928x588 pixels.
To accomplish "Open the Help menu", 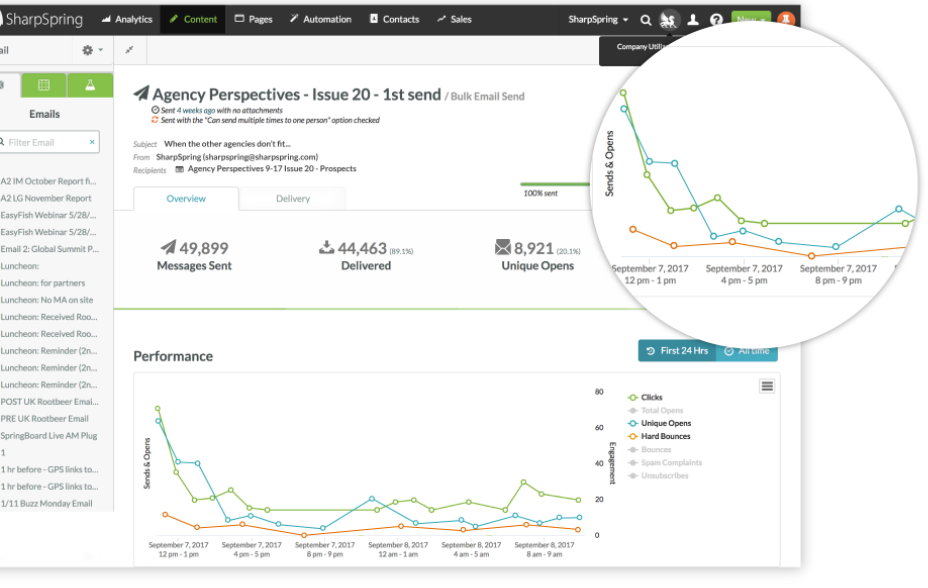I will coord(715,18).
